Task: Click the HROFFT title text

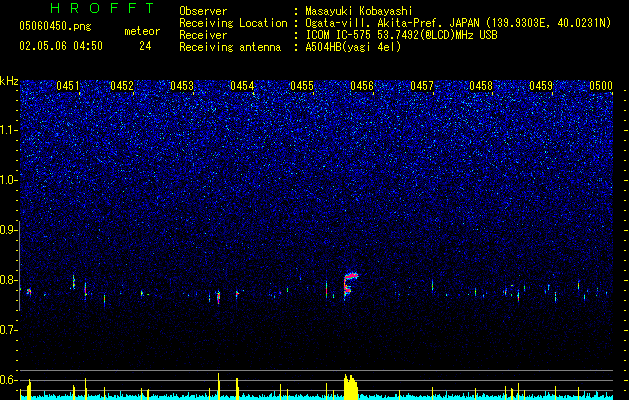Action: pyautogui.click(x=102, y=8)
